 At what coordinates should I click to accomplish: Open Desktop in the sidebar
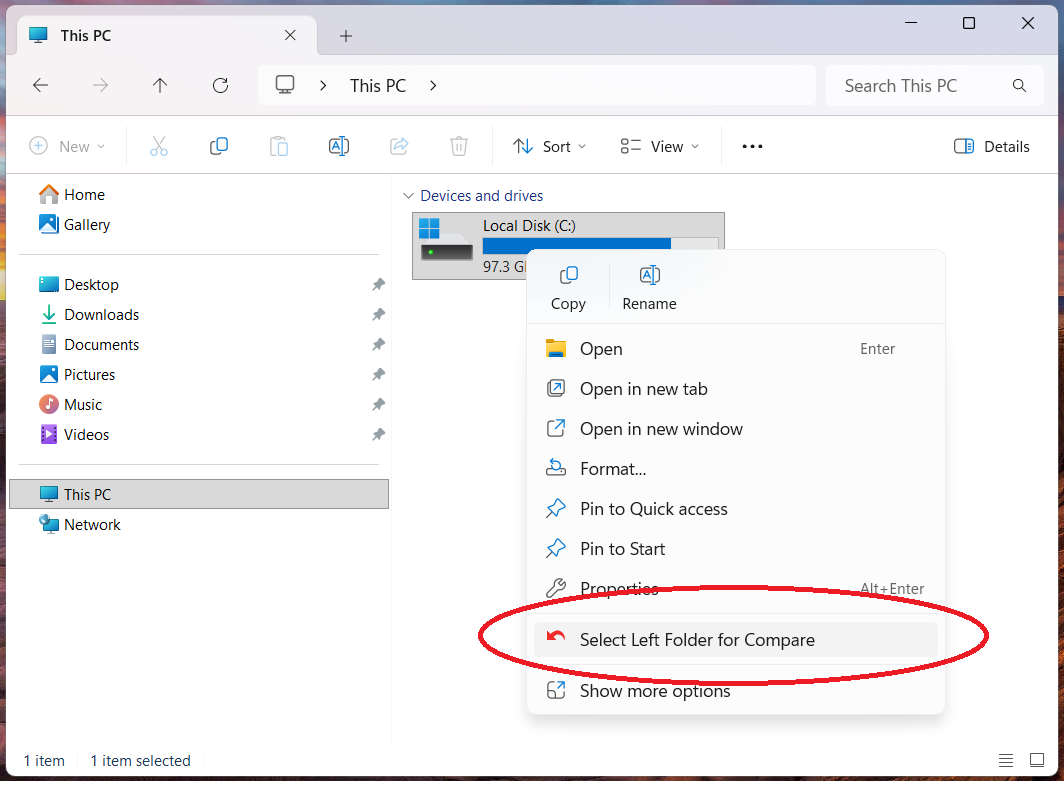coord(79,284)
